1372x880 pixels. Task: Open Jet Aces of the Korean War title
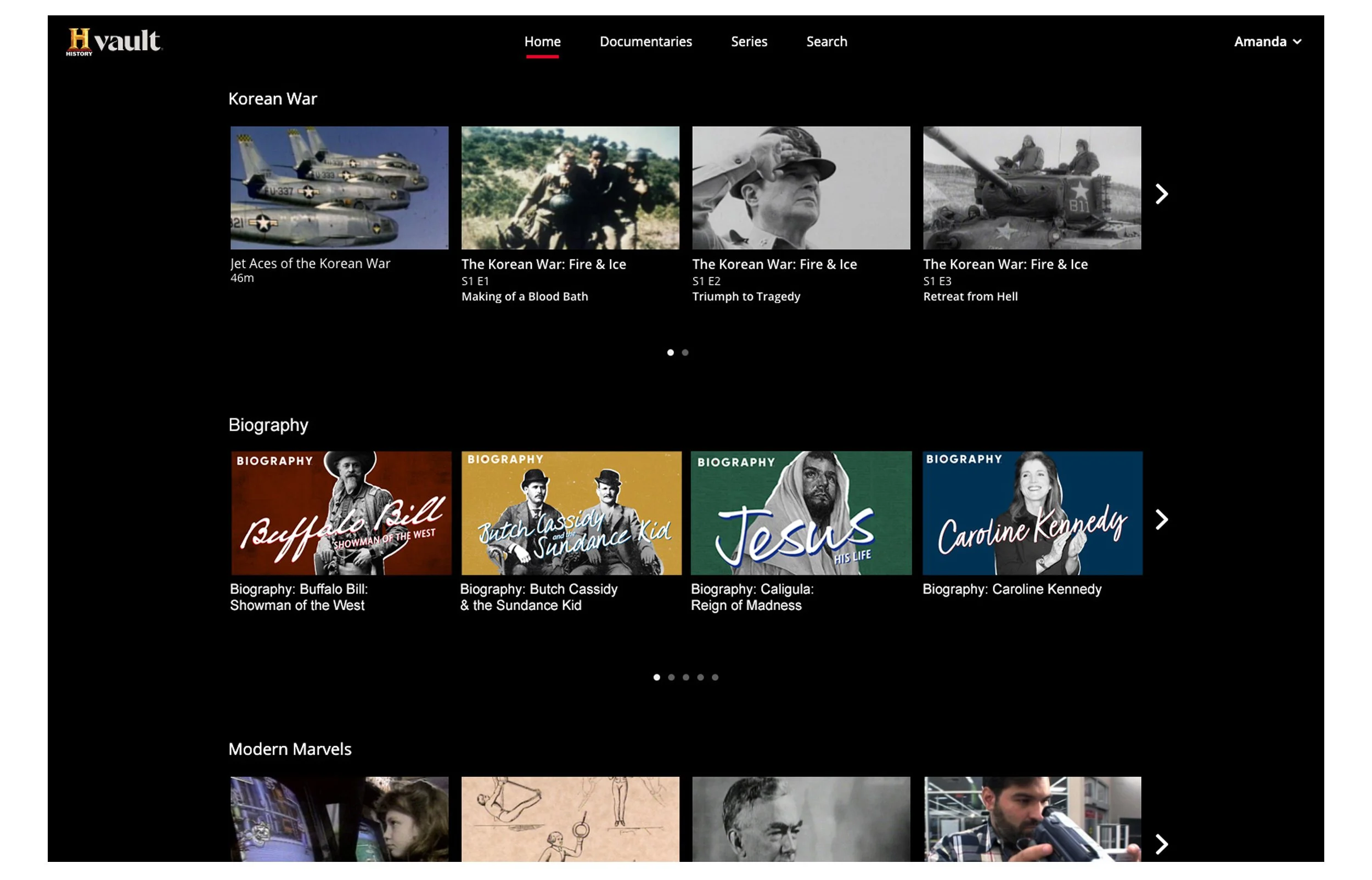coord(310,263)
